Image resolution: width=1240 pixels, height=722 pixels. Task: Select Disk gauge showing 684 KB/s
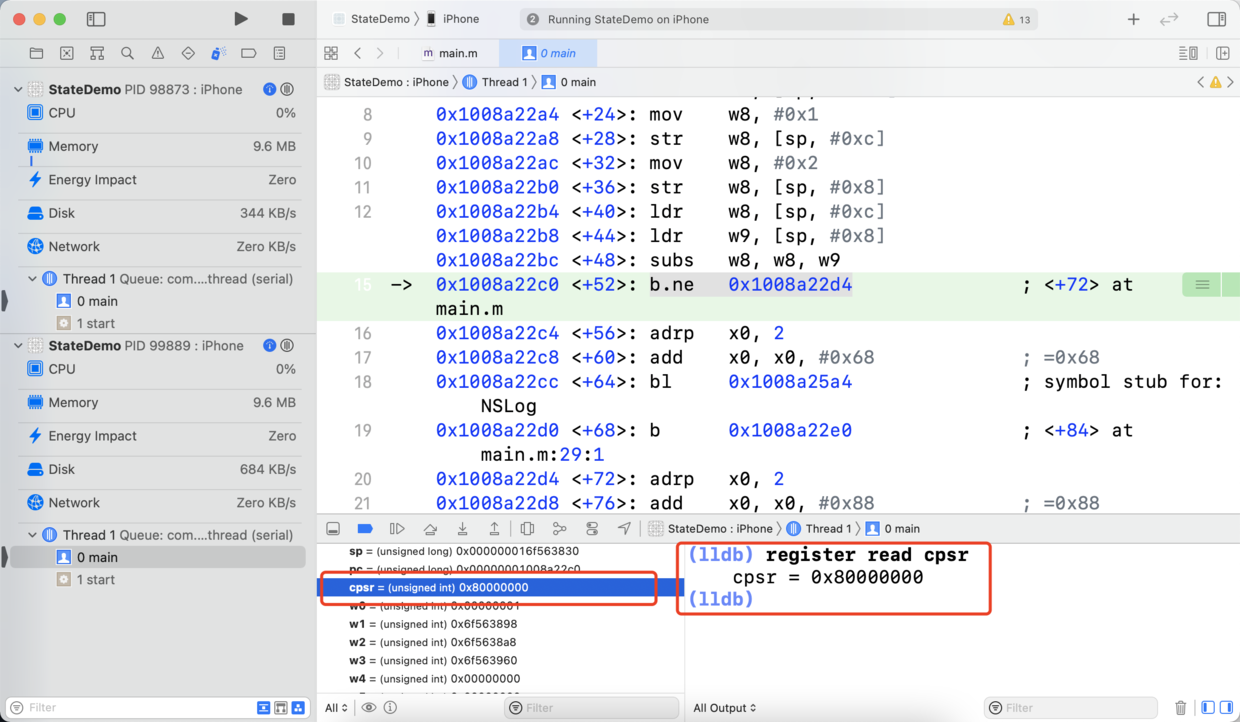160,469
